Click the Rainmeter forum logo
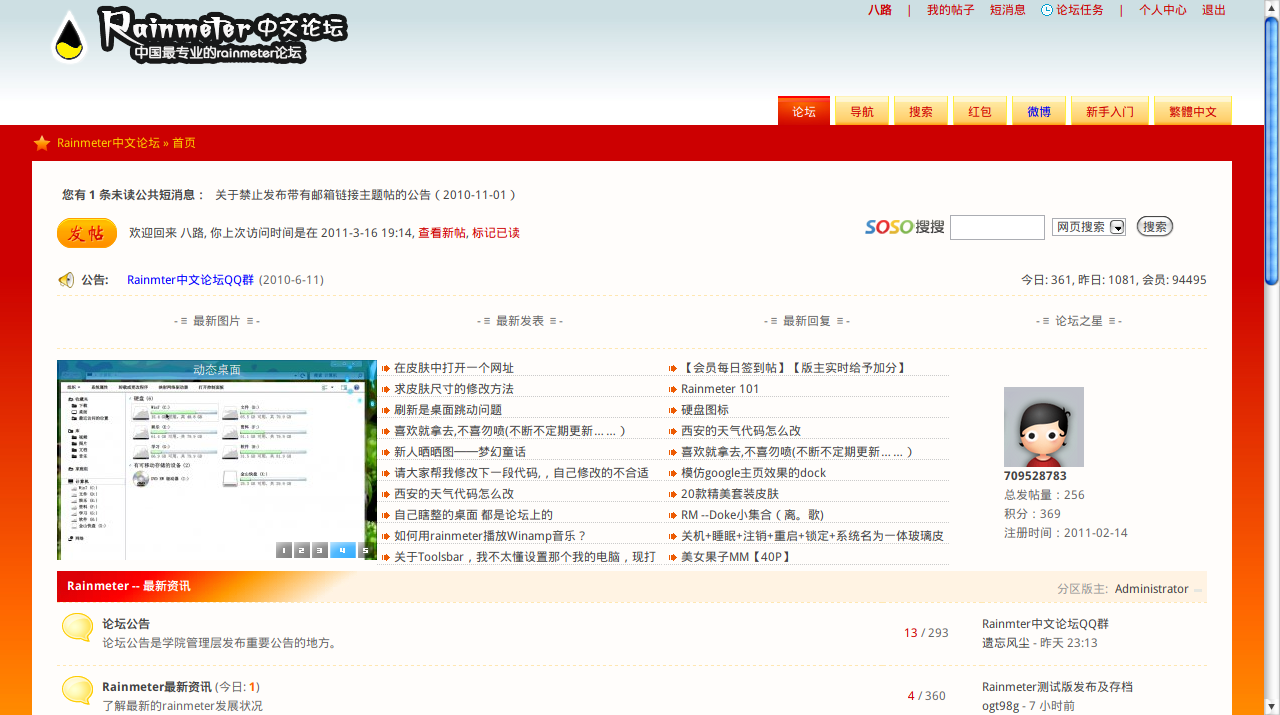1280x715 pixels. click(x=200, y=36)
